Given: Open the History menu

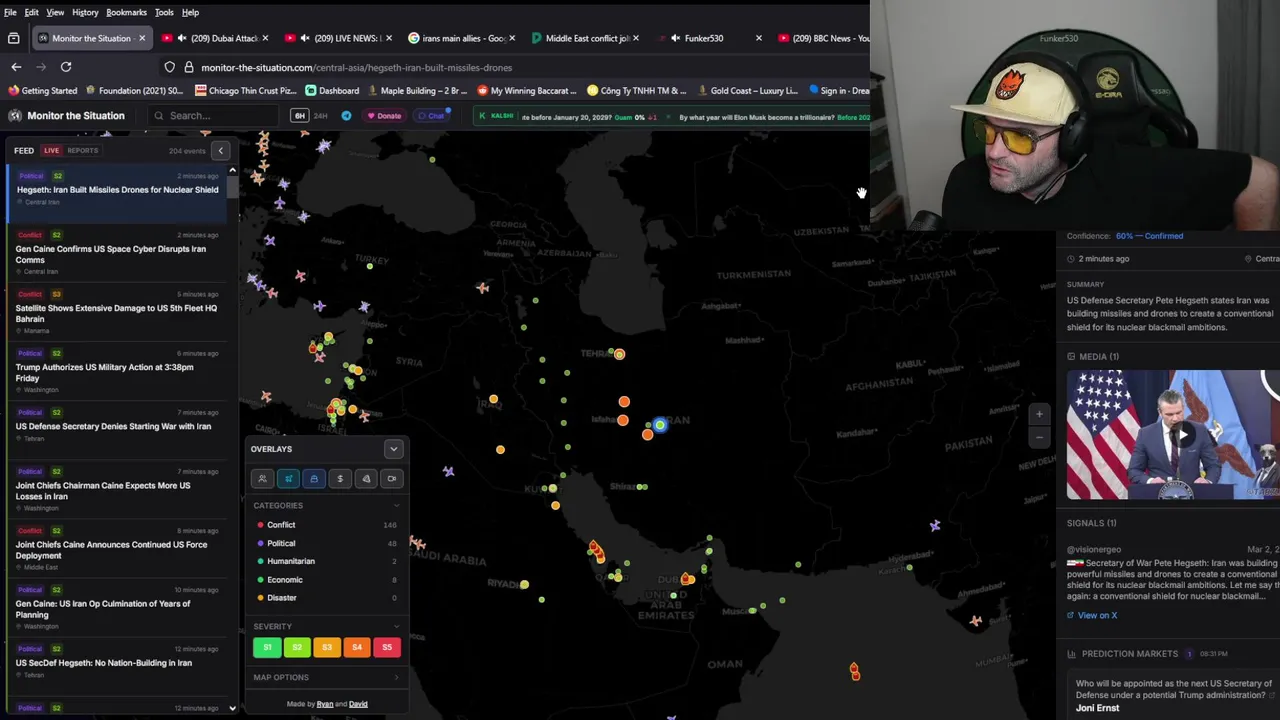Looking at the screenshot, I should (85, 12).
